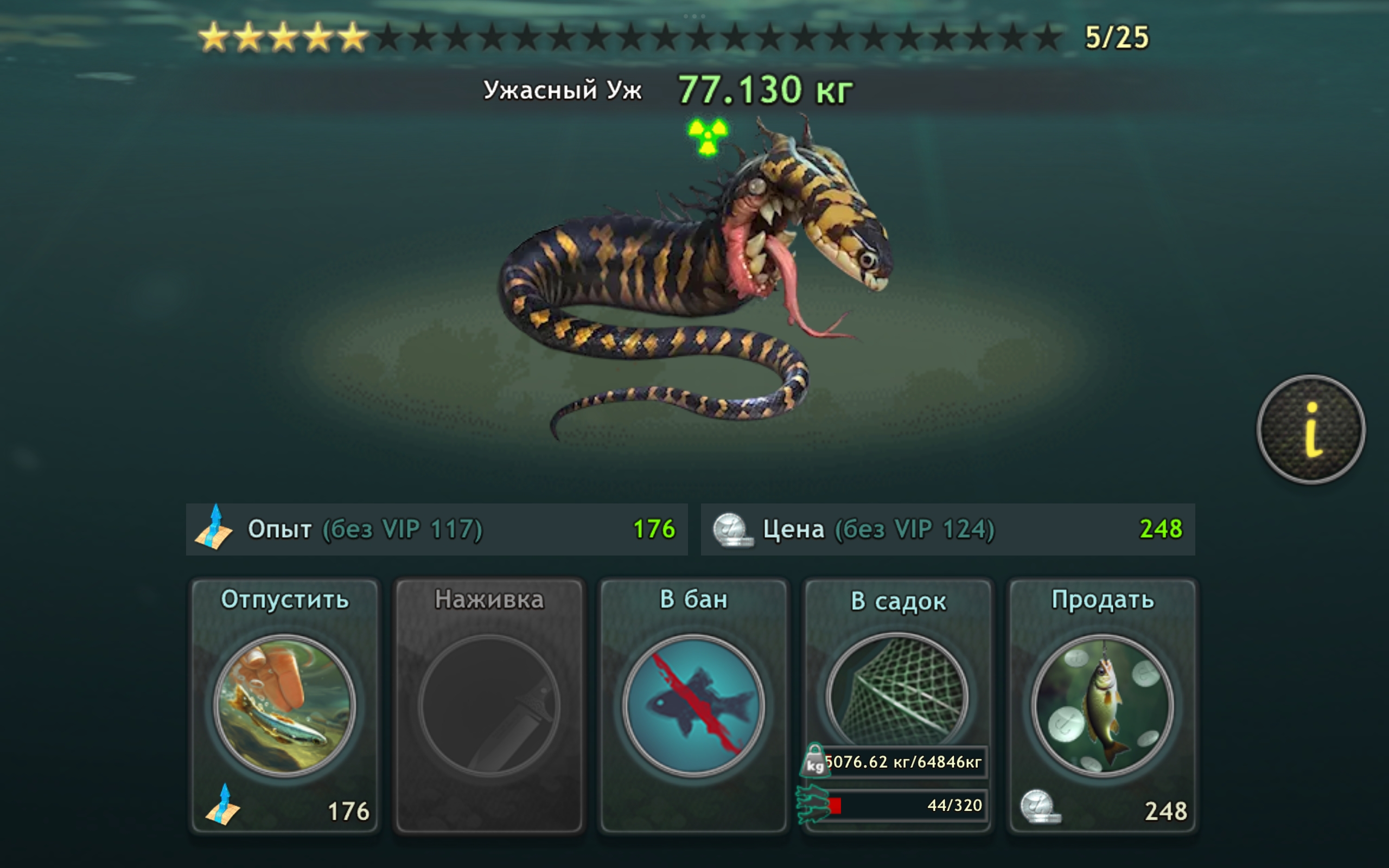Select the Отпустить card title

coord(285,599)
